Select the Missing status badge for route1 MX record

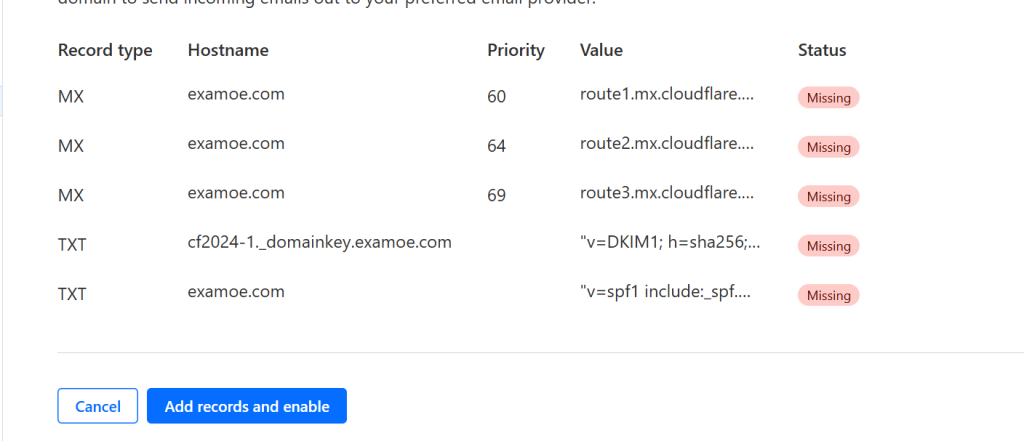tap(828, 98)
